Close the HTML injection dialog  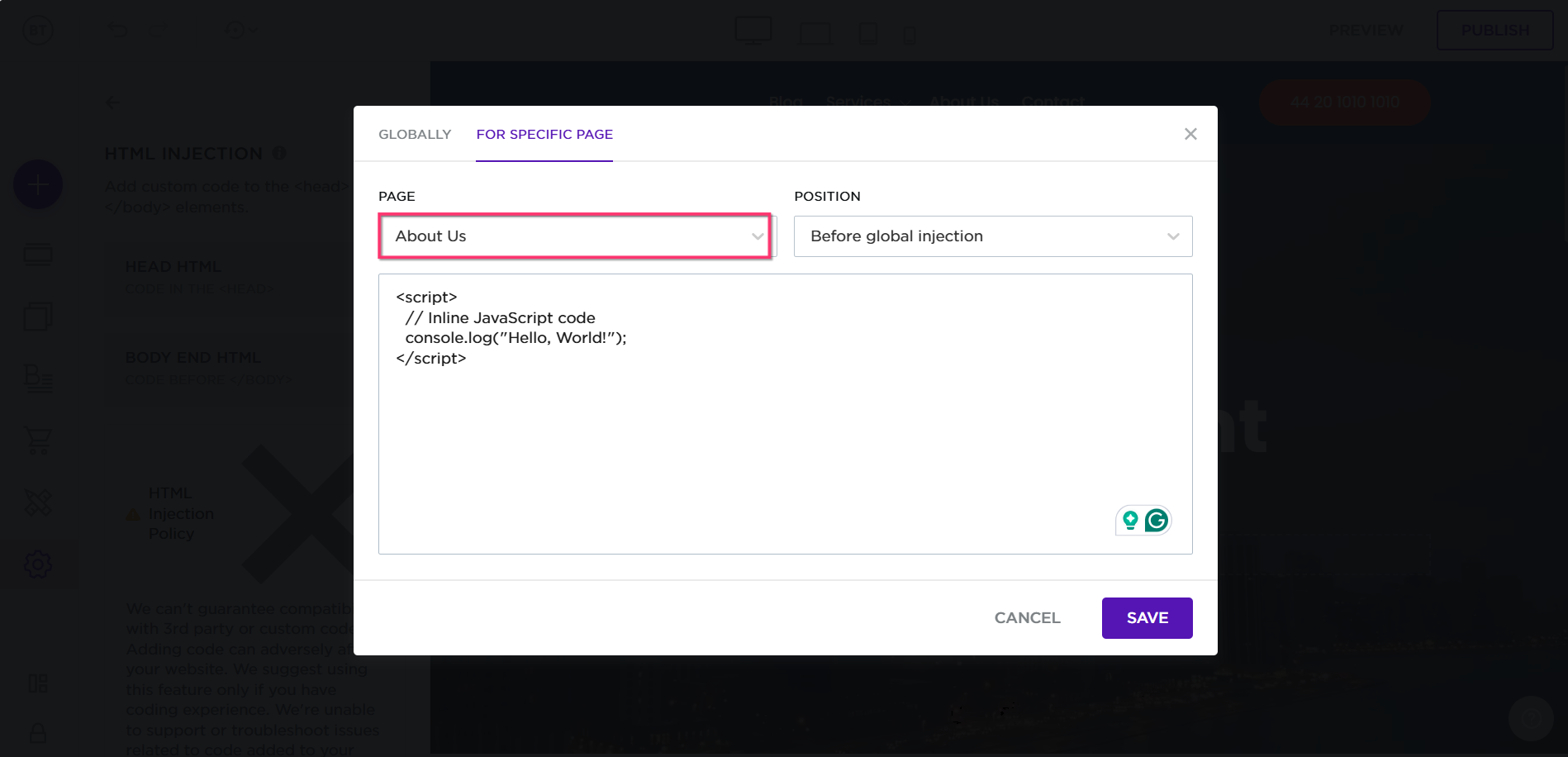(x=1190, y=134)
